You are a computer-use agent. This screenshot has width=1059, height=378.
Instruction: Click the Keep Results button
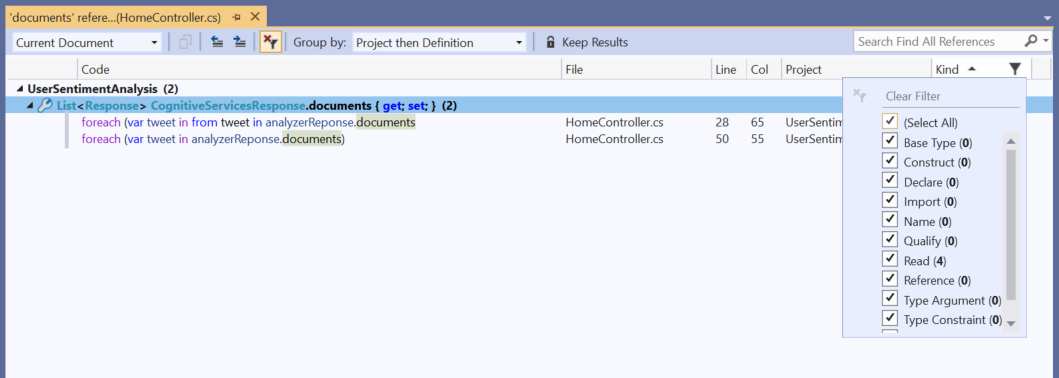tap(587, 42)
